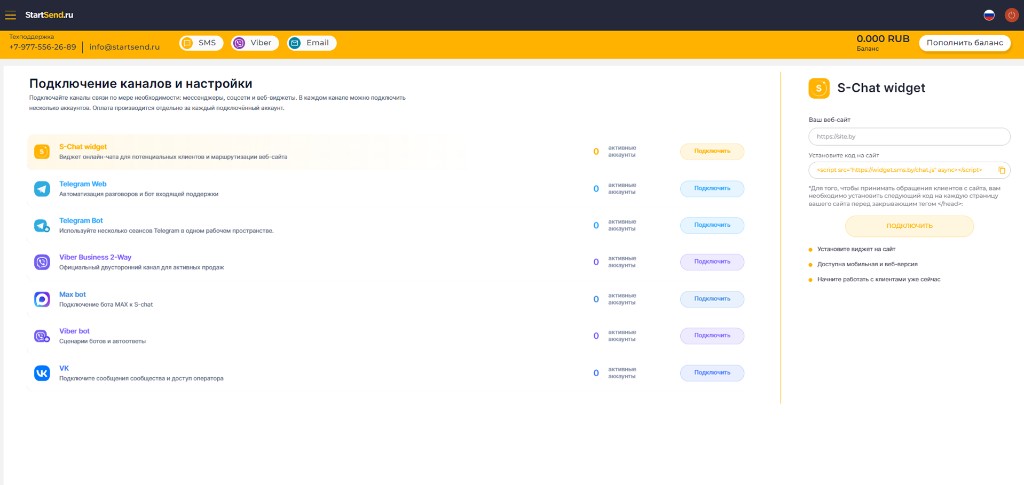Open the SMS channel tab
1024x485 pixels.
tap(201, 43)
